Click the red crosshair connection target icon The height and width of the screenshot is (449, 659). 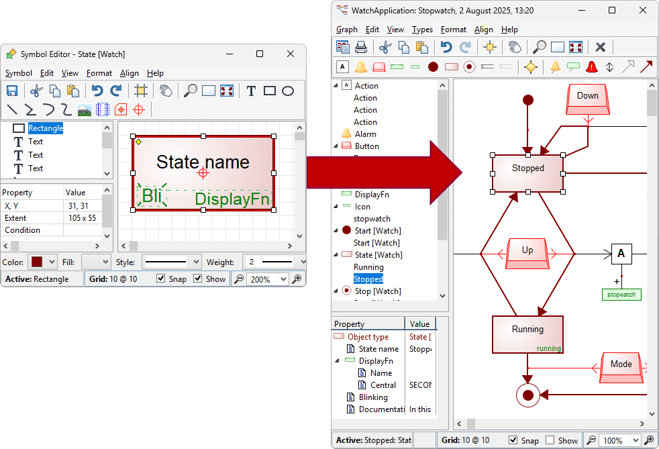[x=139, y=110]
